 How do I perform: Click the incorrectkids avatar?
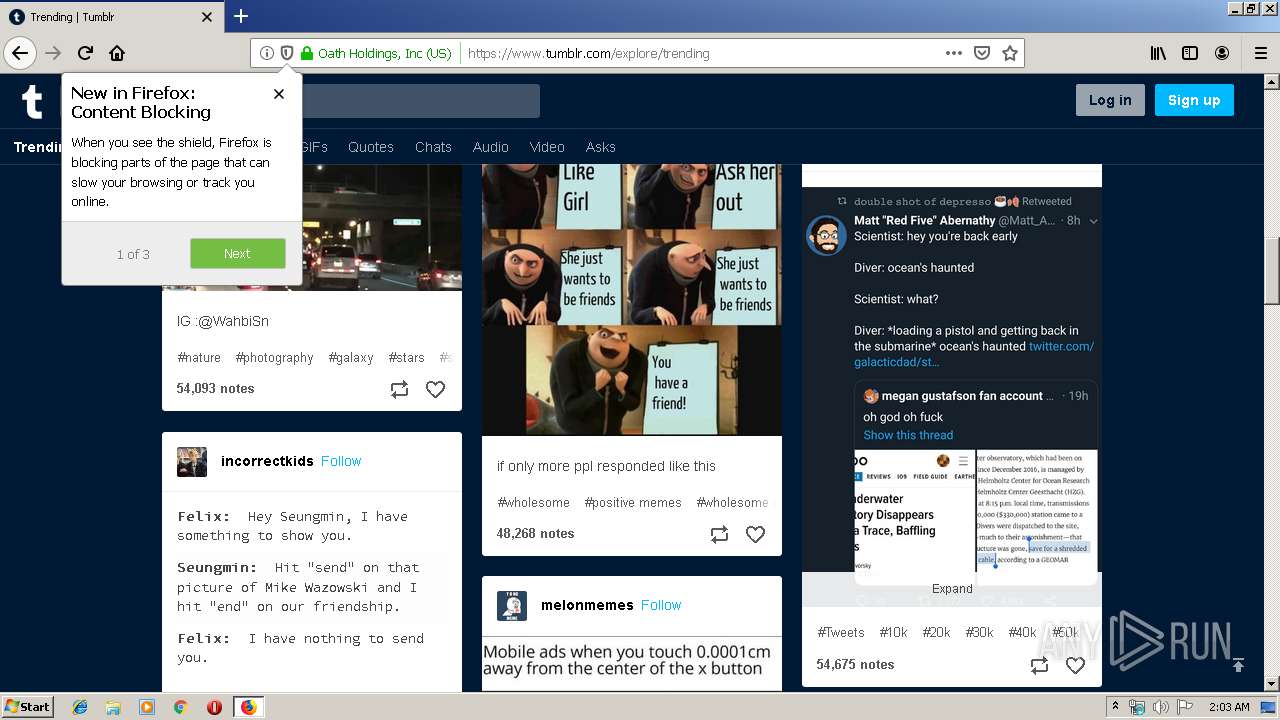tap(192, 461)
